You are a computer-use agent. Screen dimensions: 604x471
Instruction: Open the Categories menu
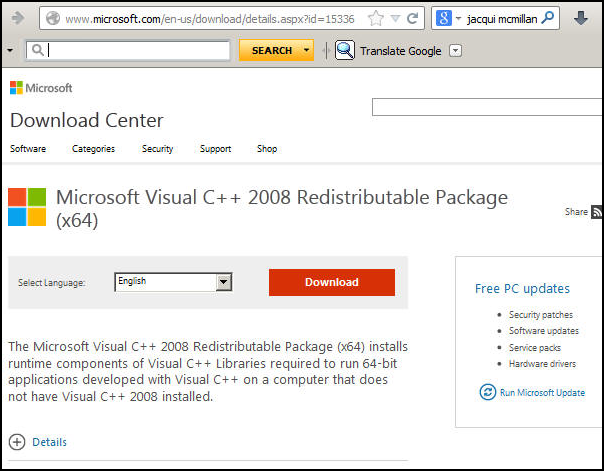(x=93, y=149)
